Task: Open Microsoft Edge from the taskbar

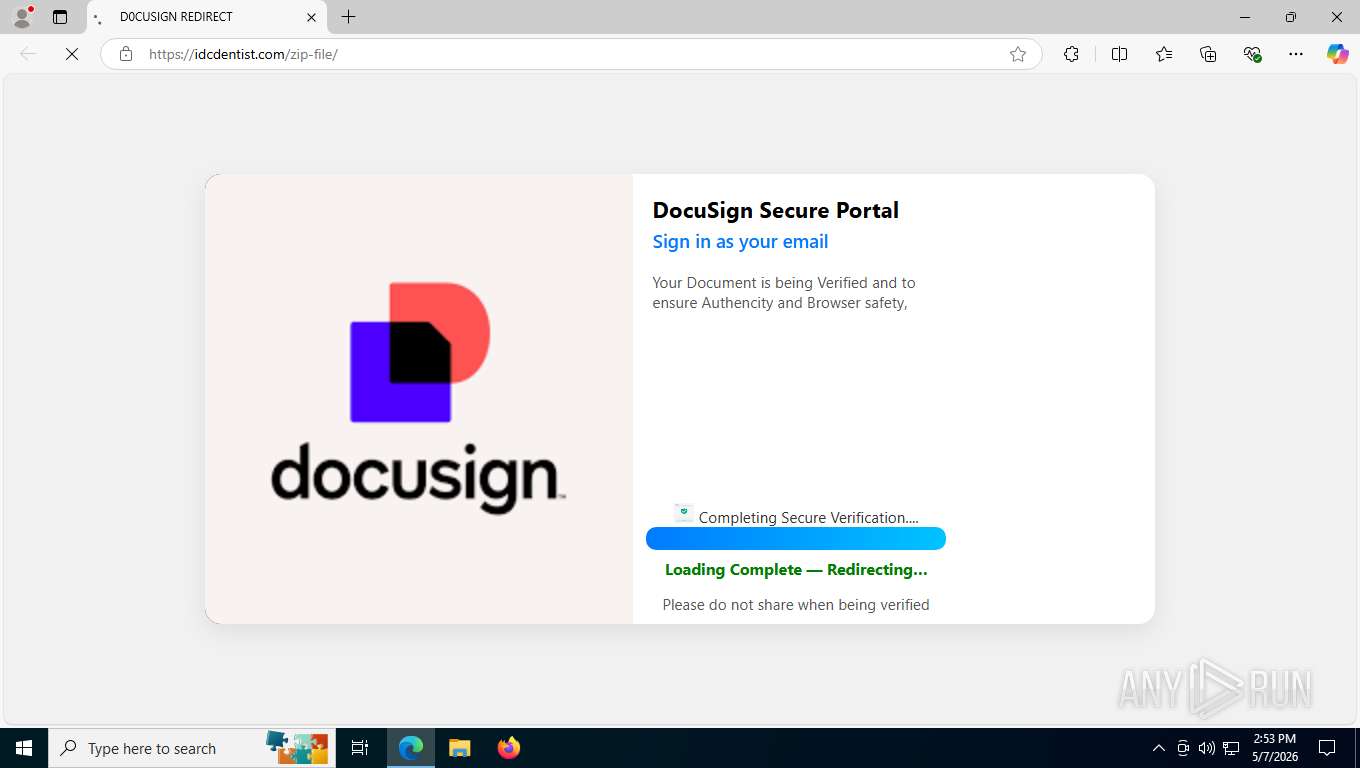Action: click(411, 748)
